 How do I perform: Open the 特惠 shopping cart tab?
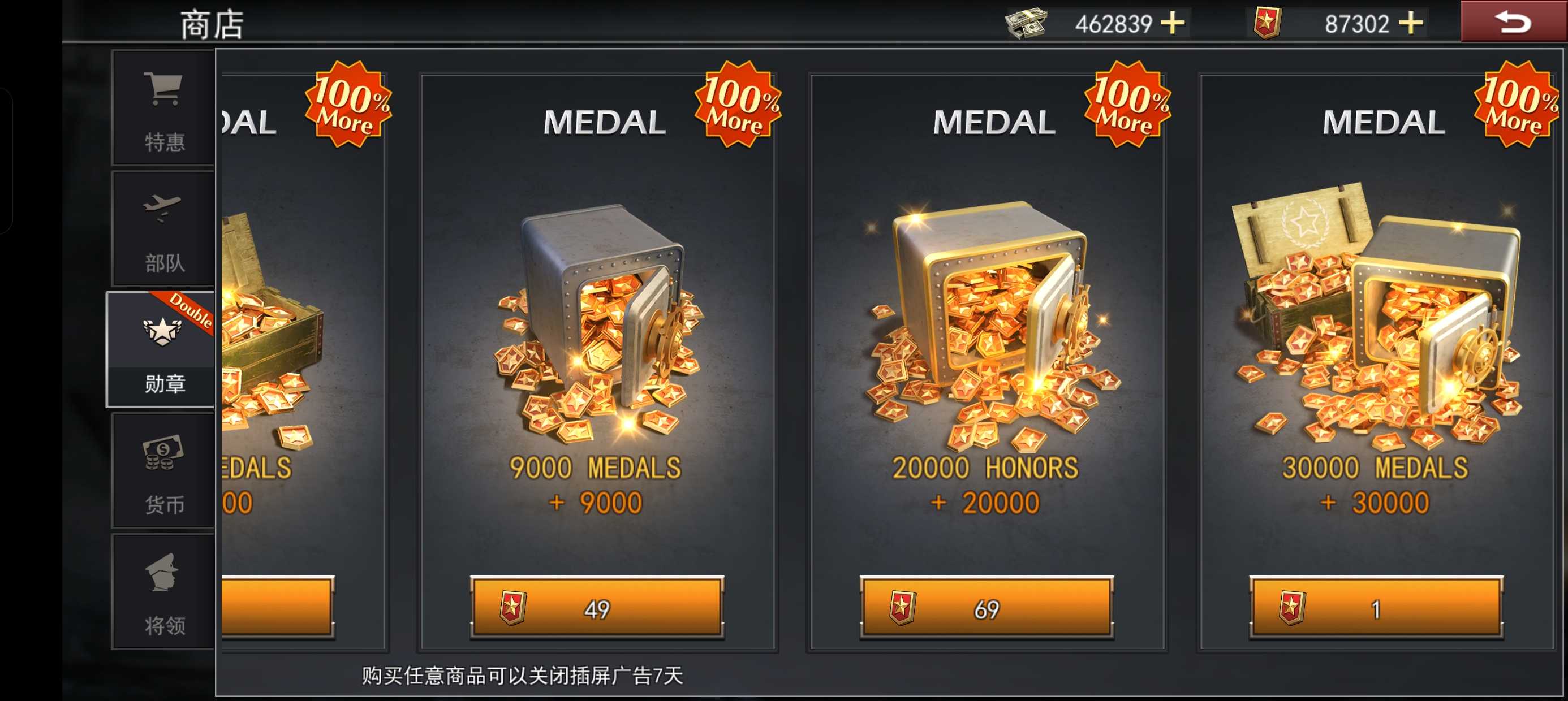(x=163, y=109)
